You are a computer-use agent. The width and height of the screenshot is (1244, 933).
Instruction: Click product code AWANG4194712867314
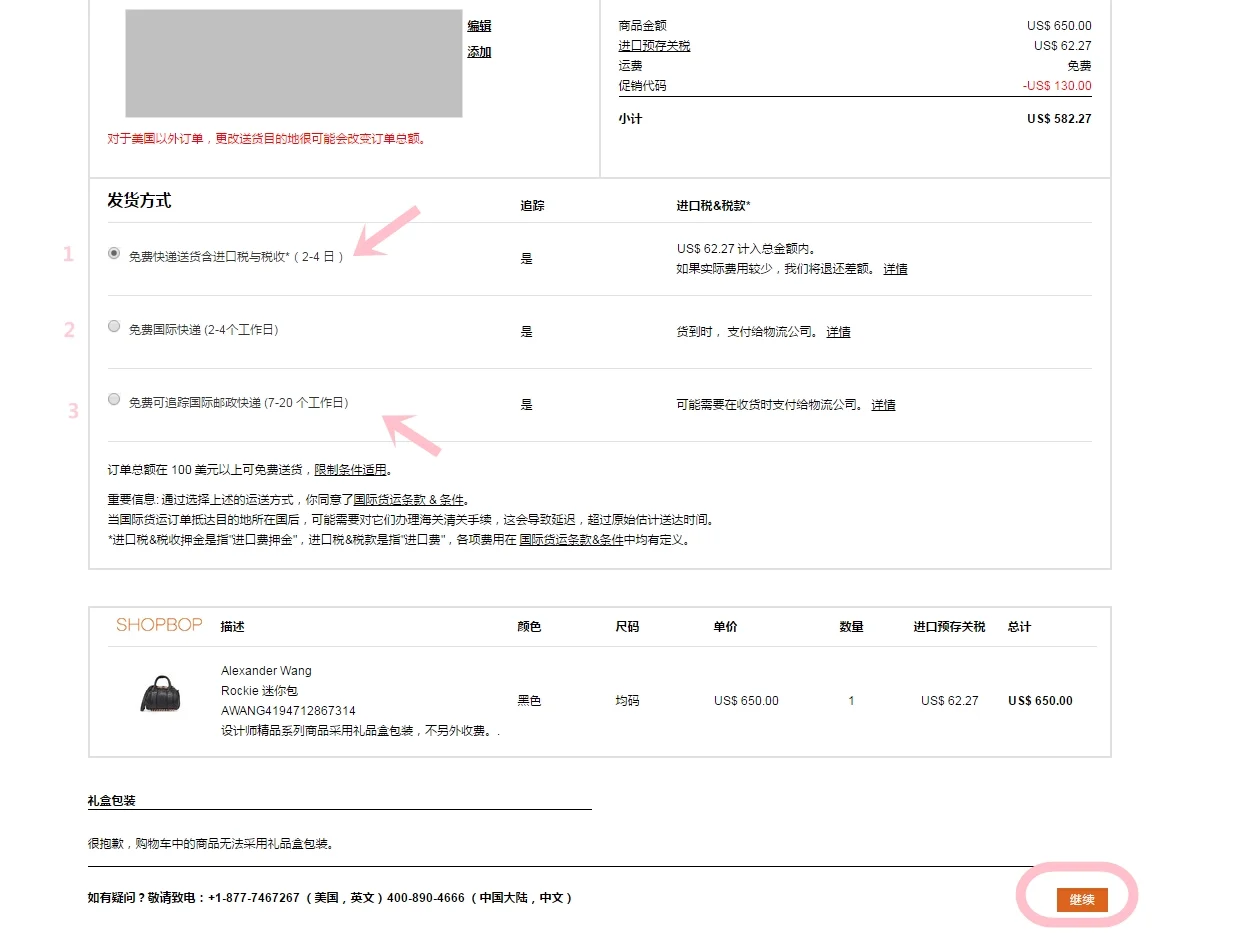pyautogui.click(x=288, y=711)
